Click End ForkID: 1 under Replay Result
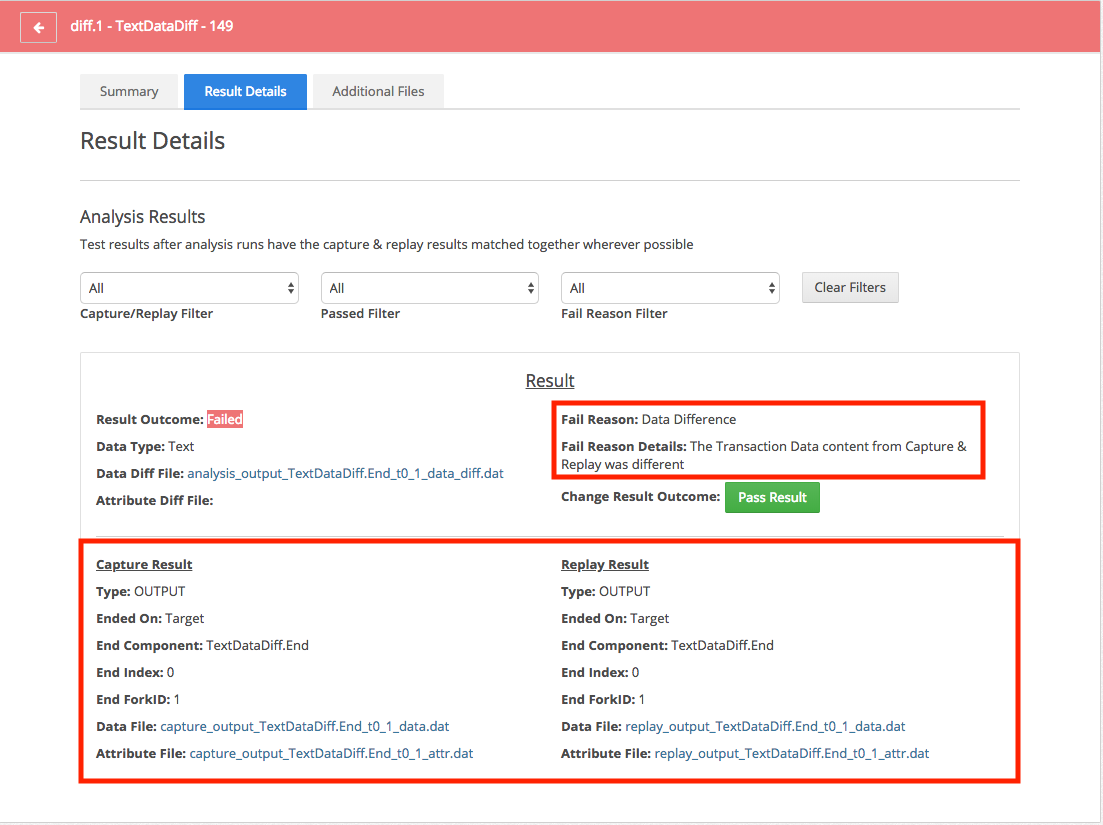This screenshot has height=825, width=1103. pos(603,700)
